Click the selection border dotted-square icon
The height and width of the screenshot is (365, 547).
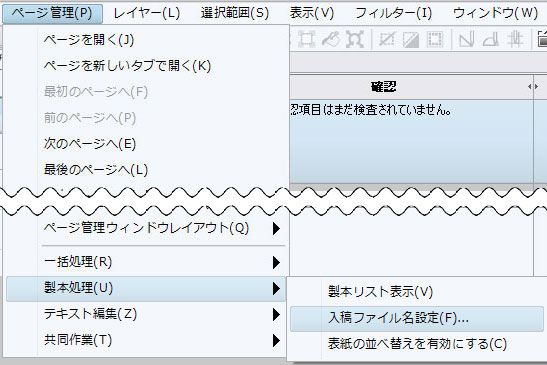435,39
